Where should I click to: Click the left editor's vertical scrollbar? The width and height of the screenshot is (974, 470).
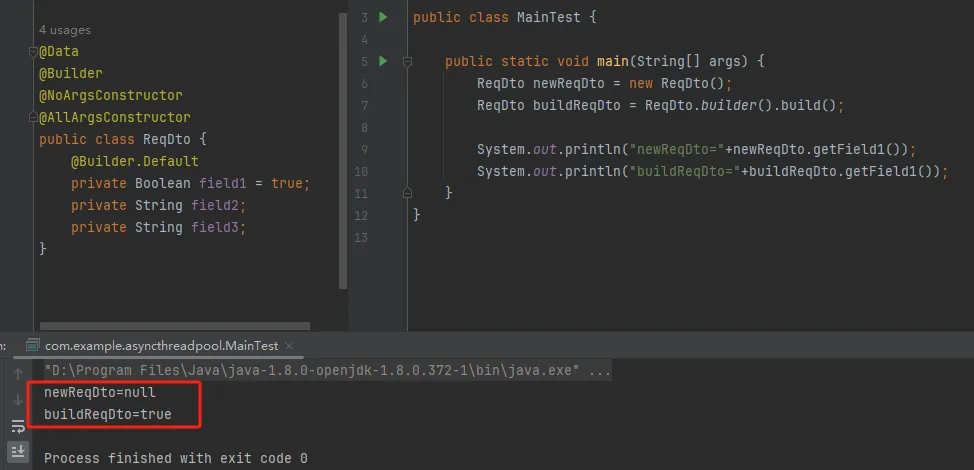coord(344,150)
